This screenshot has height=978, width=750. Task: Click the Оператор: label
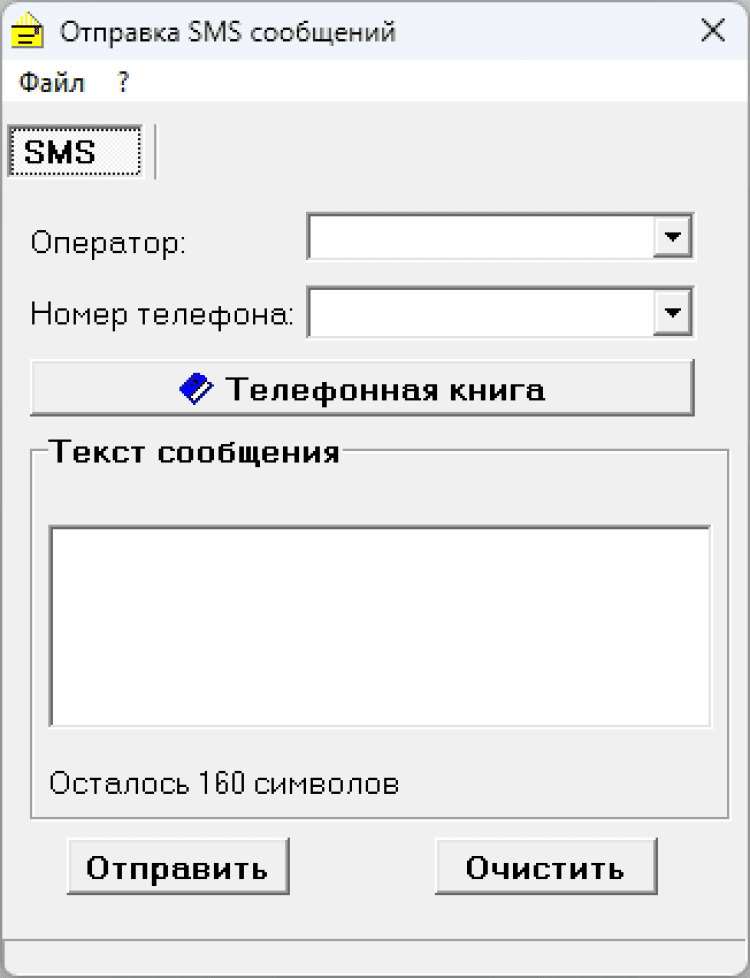[108, 243]
